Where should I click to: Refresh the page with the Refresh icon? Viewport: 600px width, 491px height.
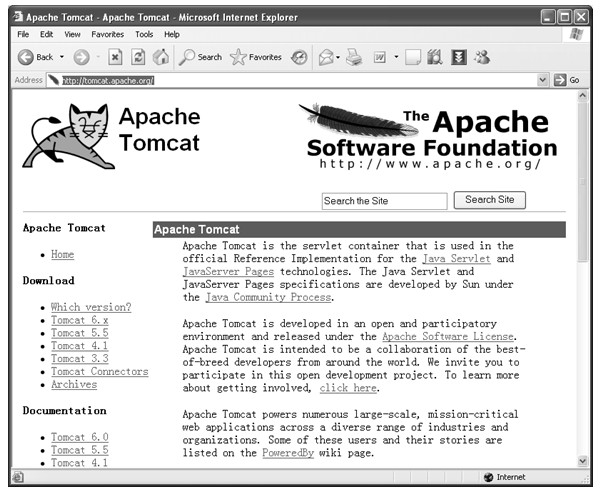point(138,57)
